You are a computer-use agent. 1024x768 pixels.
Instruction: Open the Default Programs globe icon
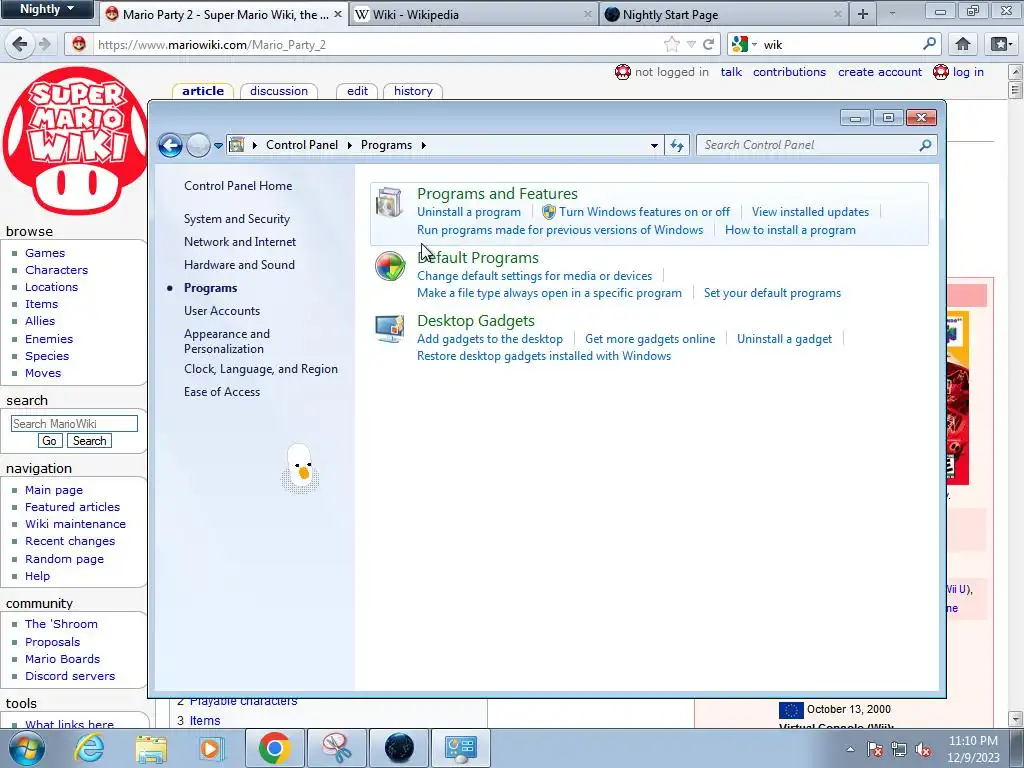tap(390, 266)
